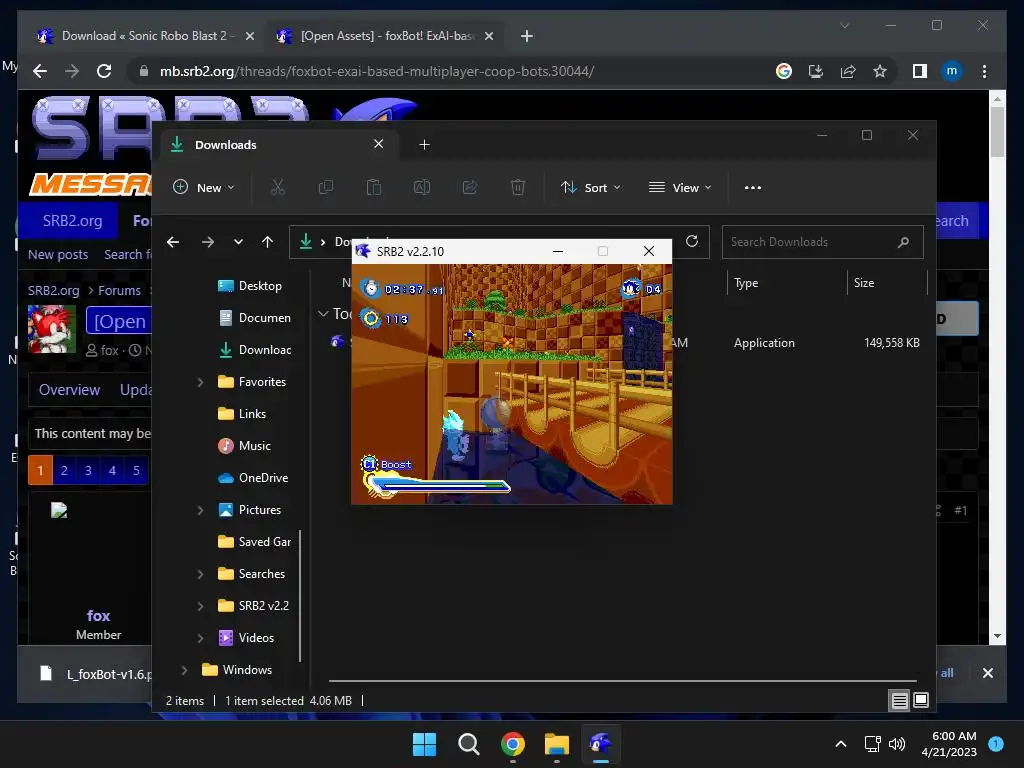
Task: Expand the Pictures folder in sidebar
Action: tap(200, 510)
